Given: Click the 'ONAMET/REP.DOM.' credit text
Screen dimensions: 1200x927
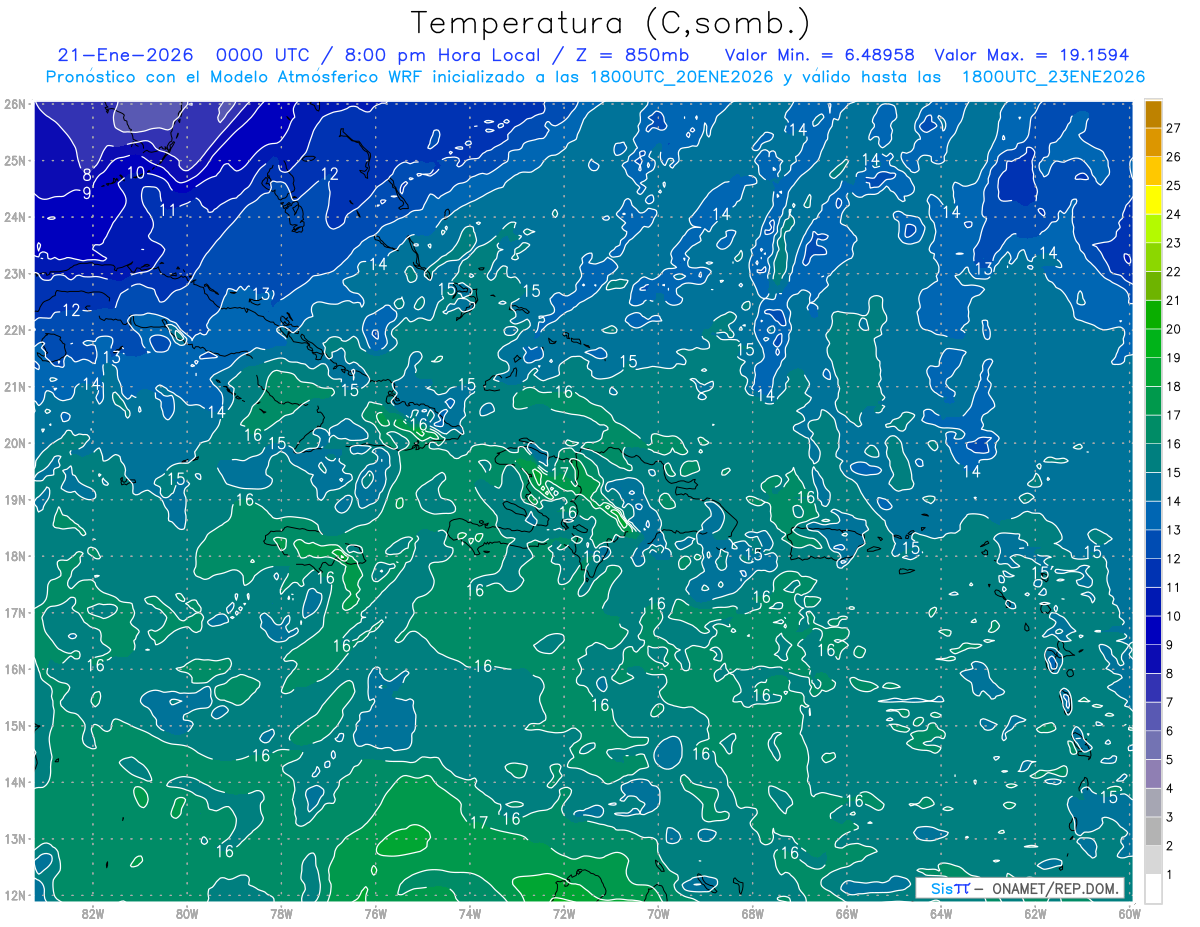Looking at the screenshot, I should 1054,888.
